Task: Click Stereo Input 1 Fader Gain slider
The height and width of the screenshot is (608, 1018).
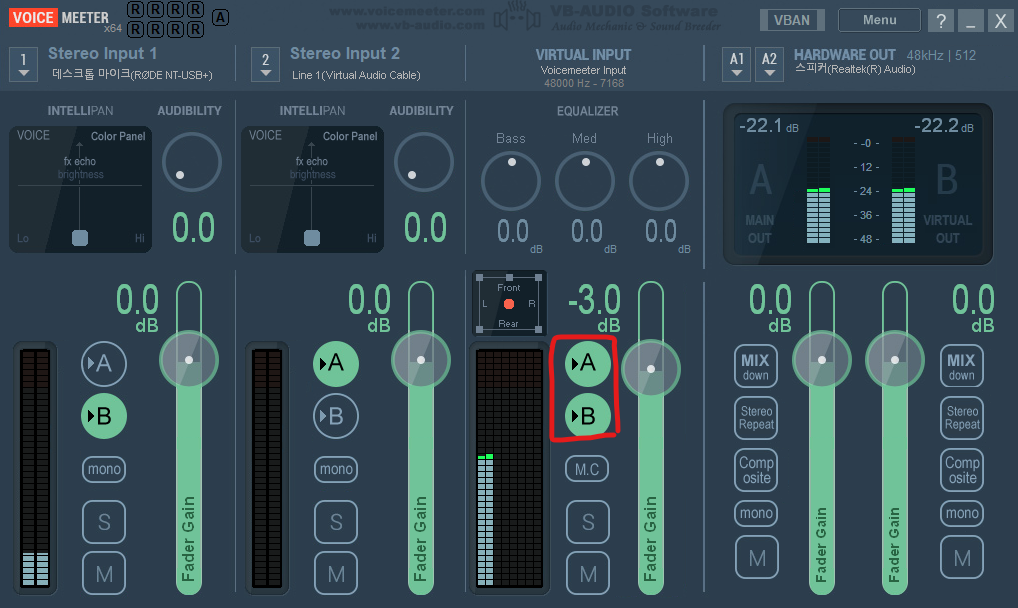Action: tap(189, 438)
